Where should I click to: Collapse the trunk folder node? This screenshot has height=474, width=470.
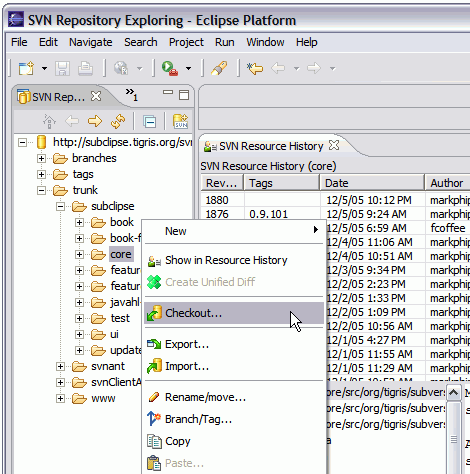pyautogui.click(x=41, y=190)
